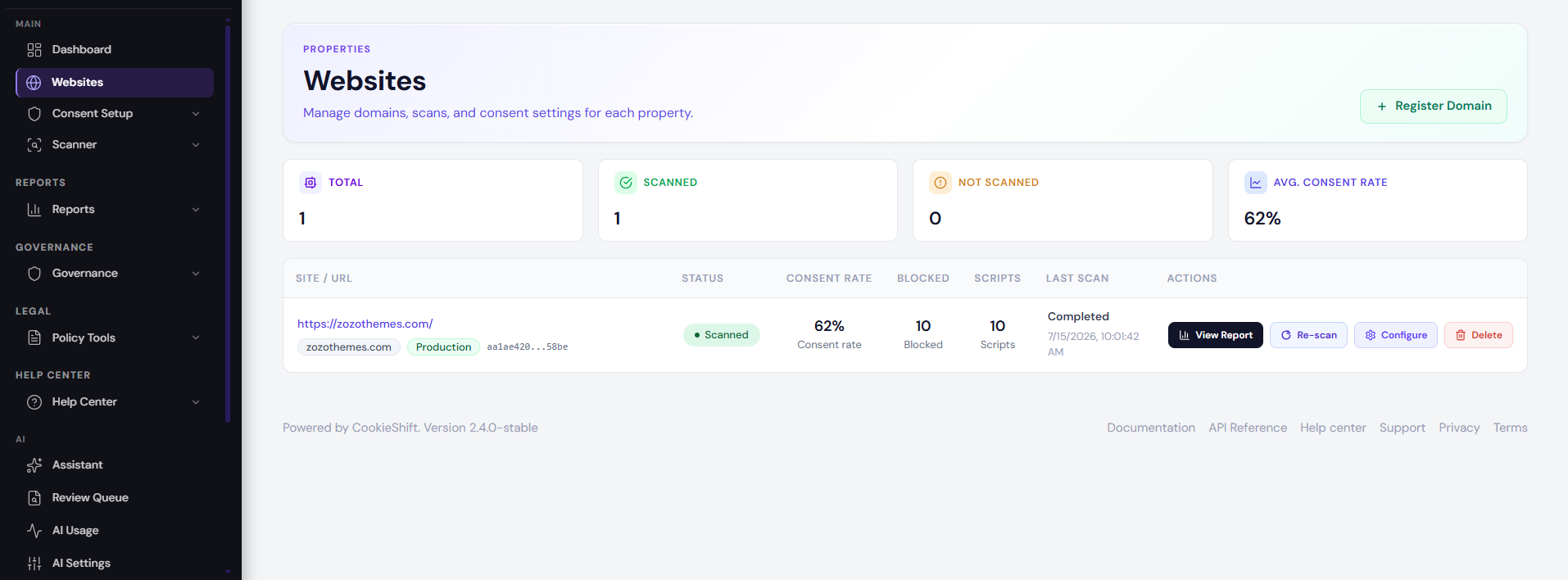Viewport: 1568px width, 580px height.
Task: Click the Delete button for zozothemes.com
Action: (1478, 335)
